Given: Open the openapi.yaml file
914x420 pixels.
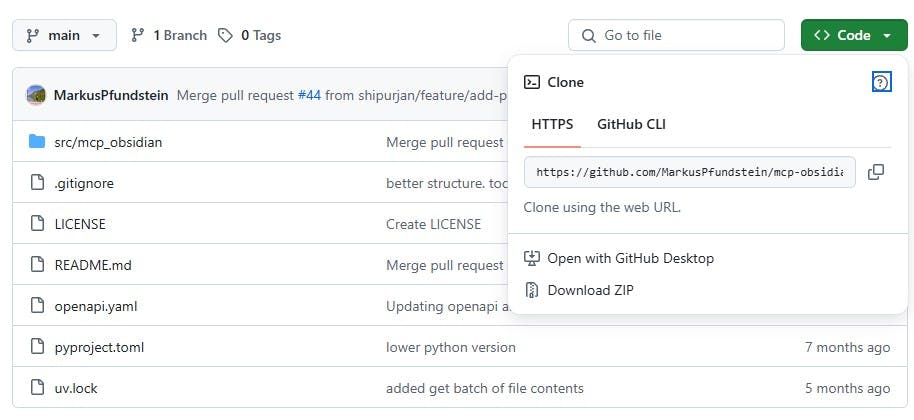Looking at the screenshot, I should 96,306.
